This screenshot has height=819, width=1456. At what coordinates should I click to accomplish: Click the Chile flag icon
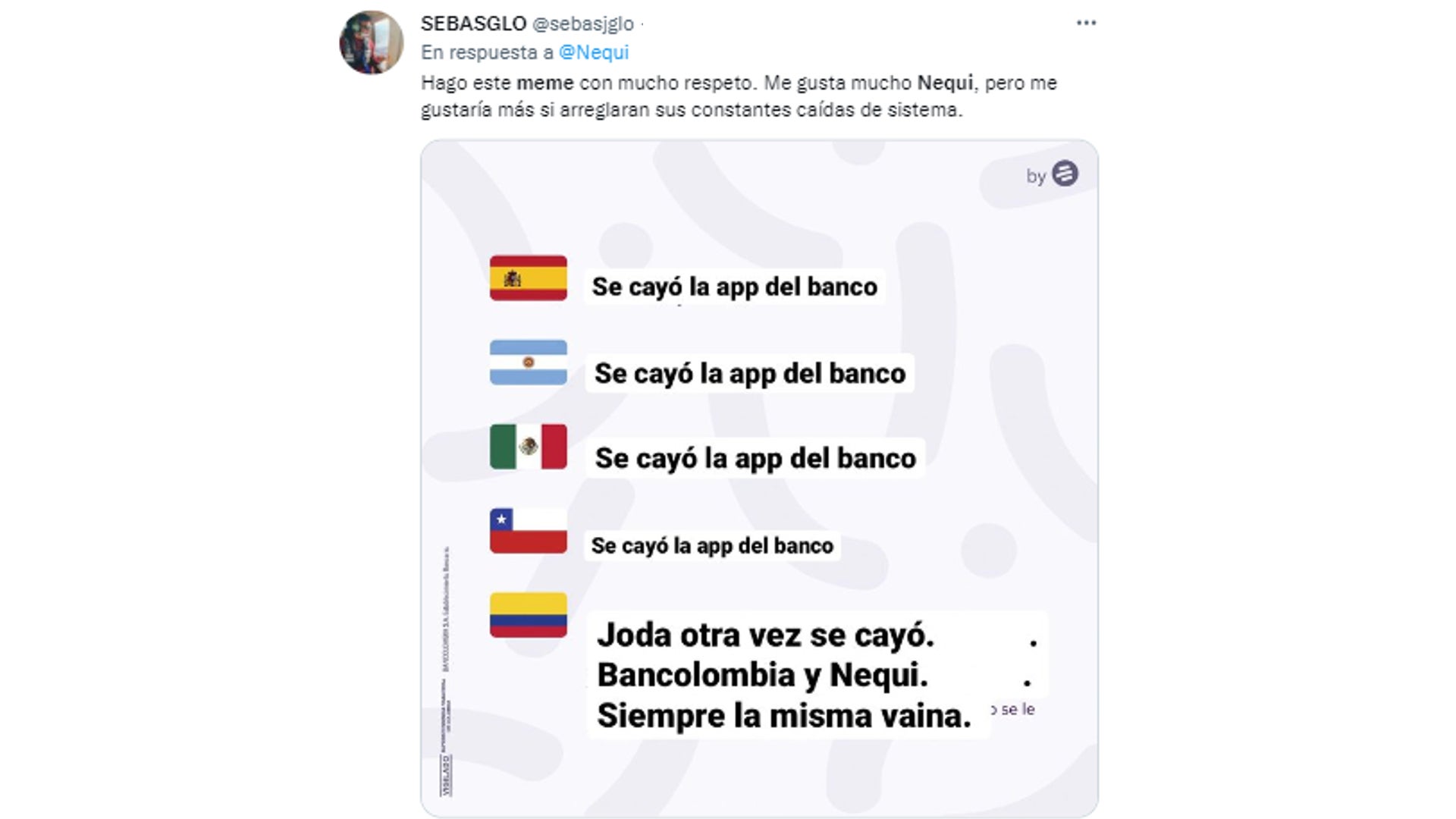(528, 531)
